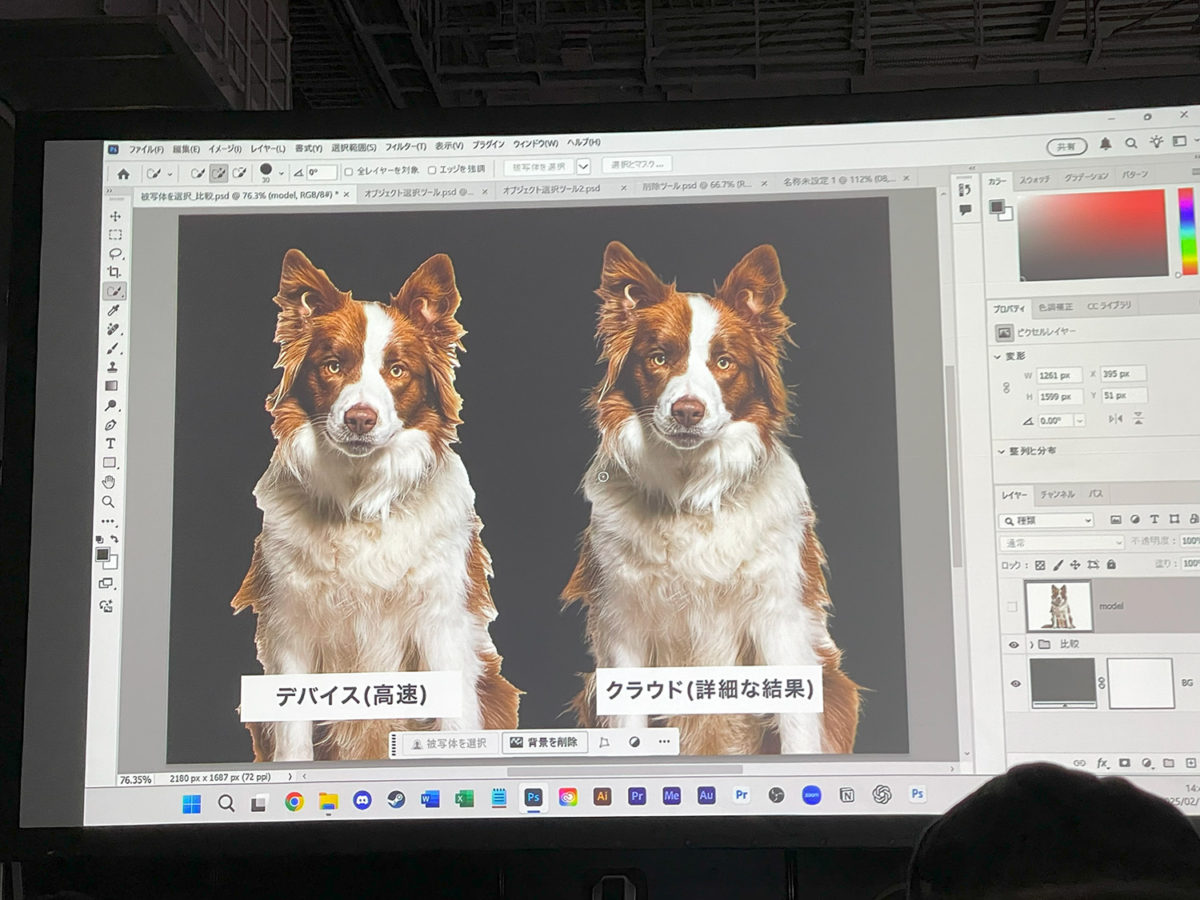Pick the Eyedropper tool
The image size is (1200, 900).
114,310
